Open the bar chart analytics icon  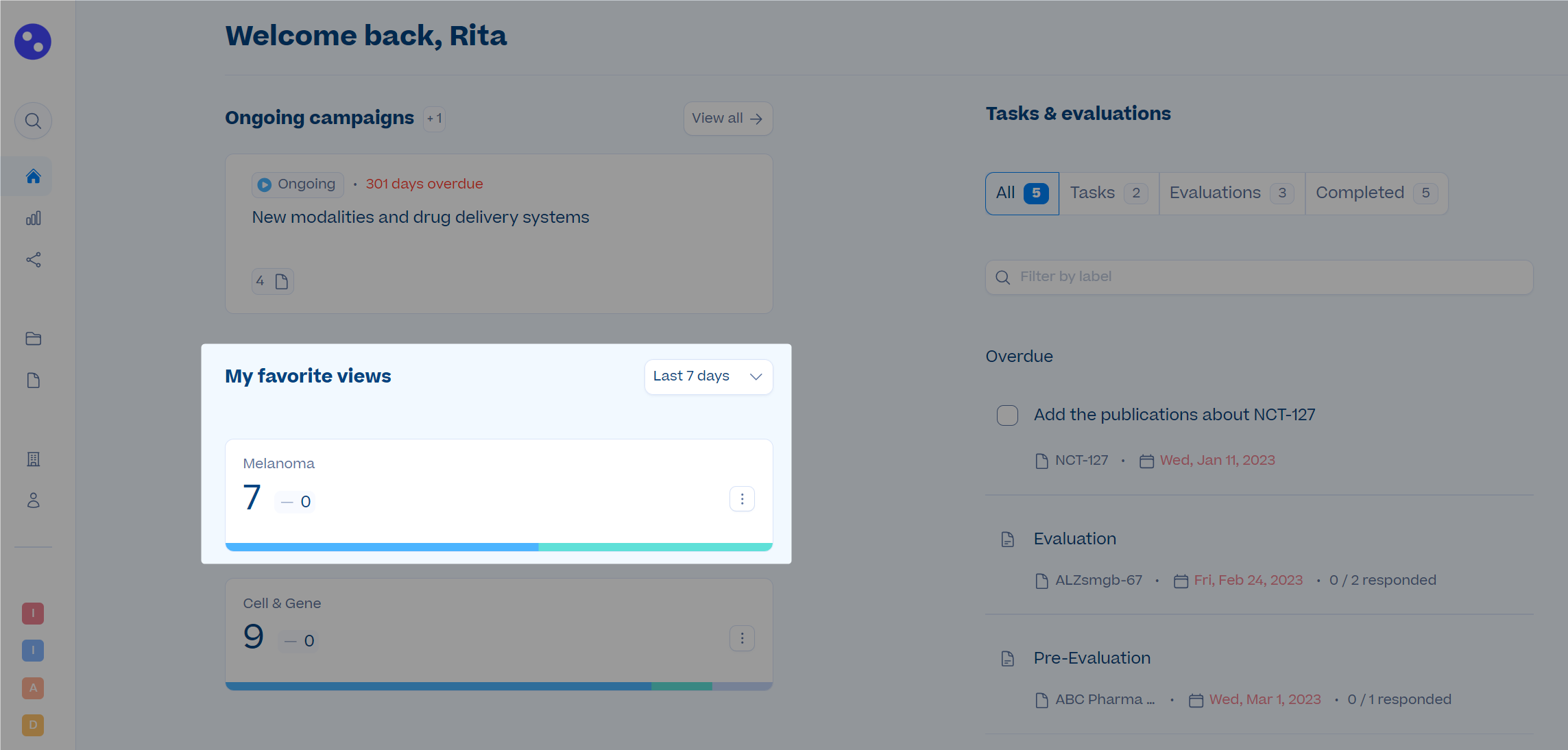pyautogui.click(x=33, y=218)
